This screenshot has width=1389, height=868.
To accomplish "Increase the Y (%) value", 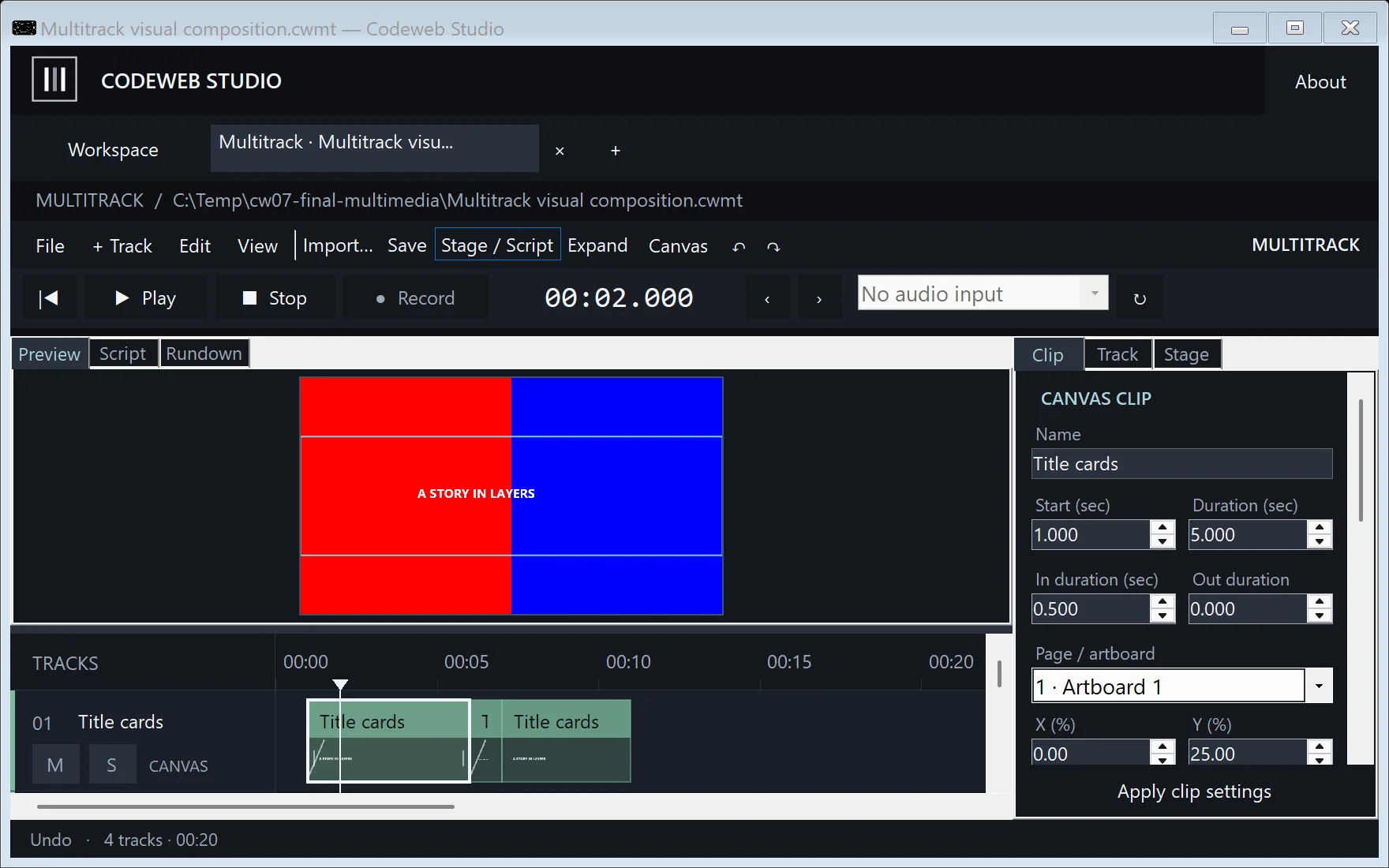I will pyautogui.click(x=1320, y=746).
